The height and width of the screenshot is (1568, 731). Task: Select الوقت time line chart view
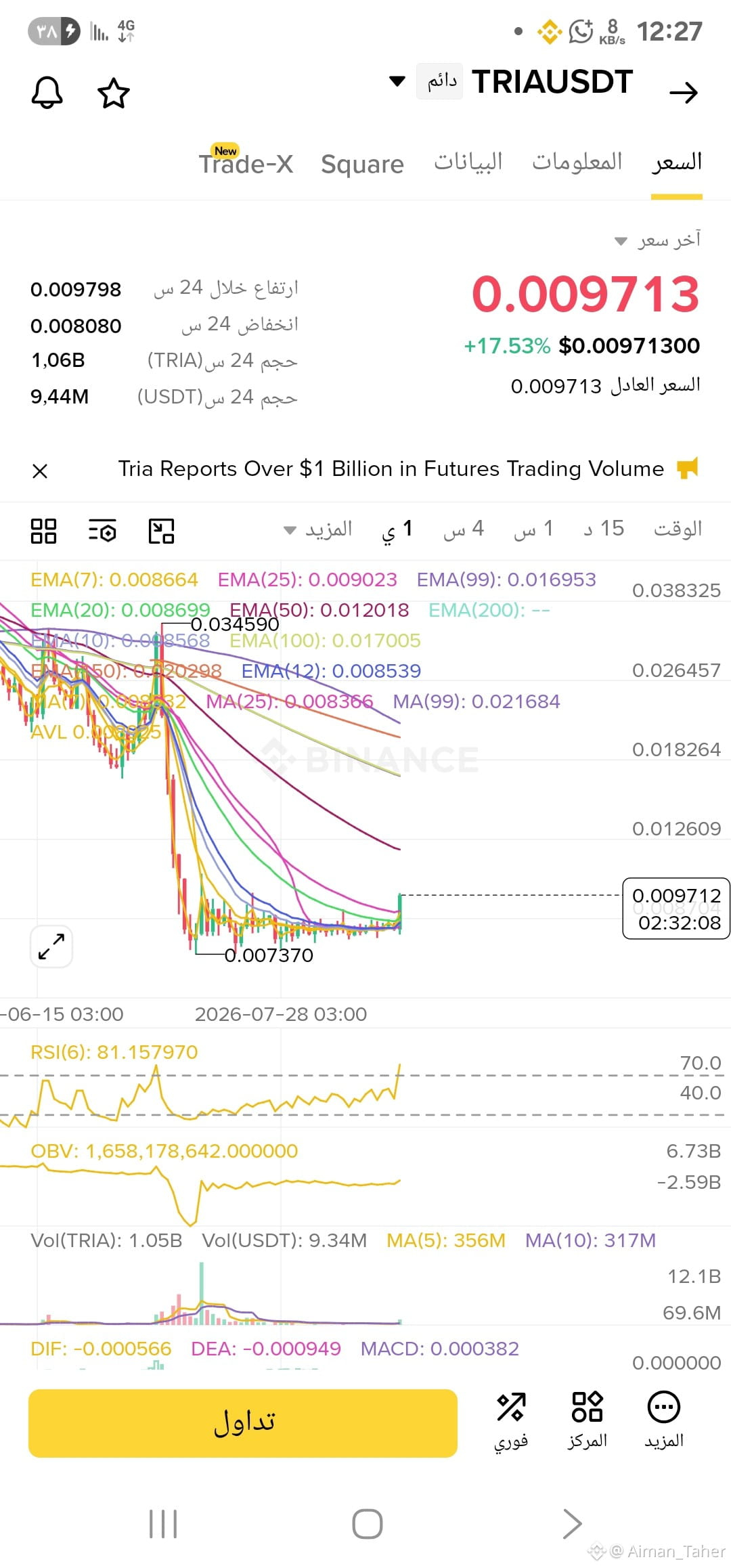(678, 529)
